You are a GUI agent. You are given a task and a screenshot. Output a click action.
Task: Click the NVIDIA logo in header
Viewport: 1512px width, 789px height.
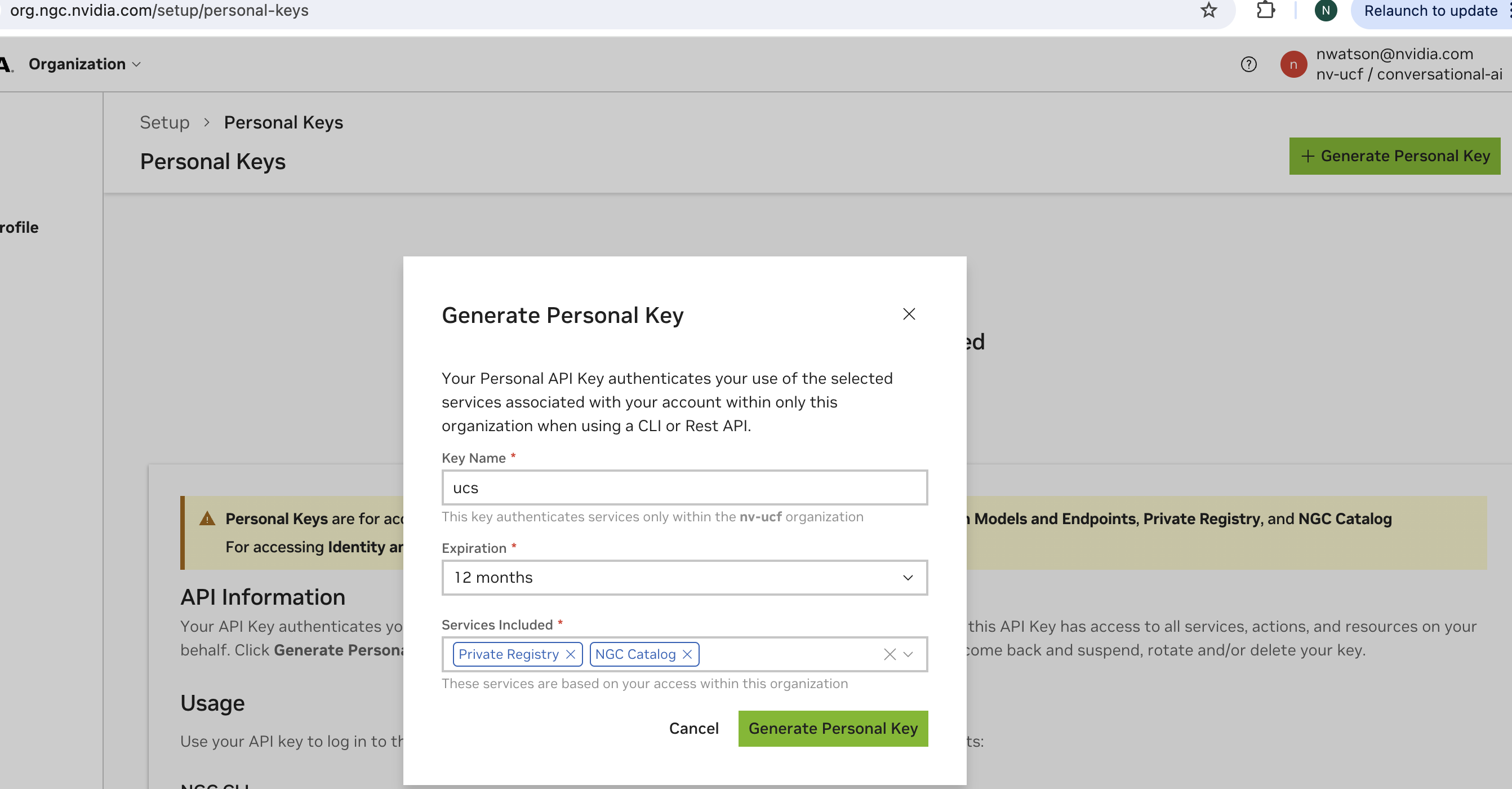point(6,64)
